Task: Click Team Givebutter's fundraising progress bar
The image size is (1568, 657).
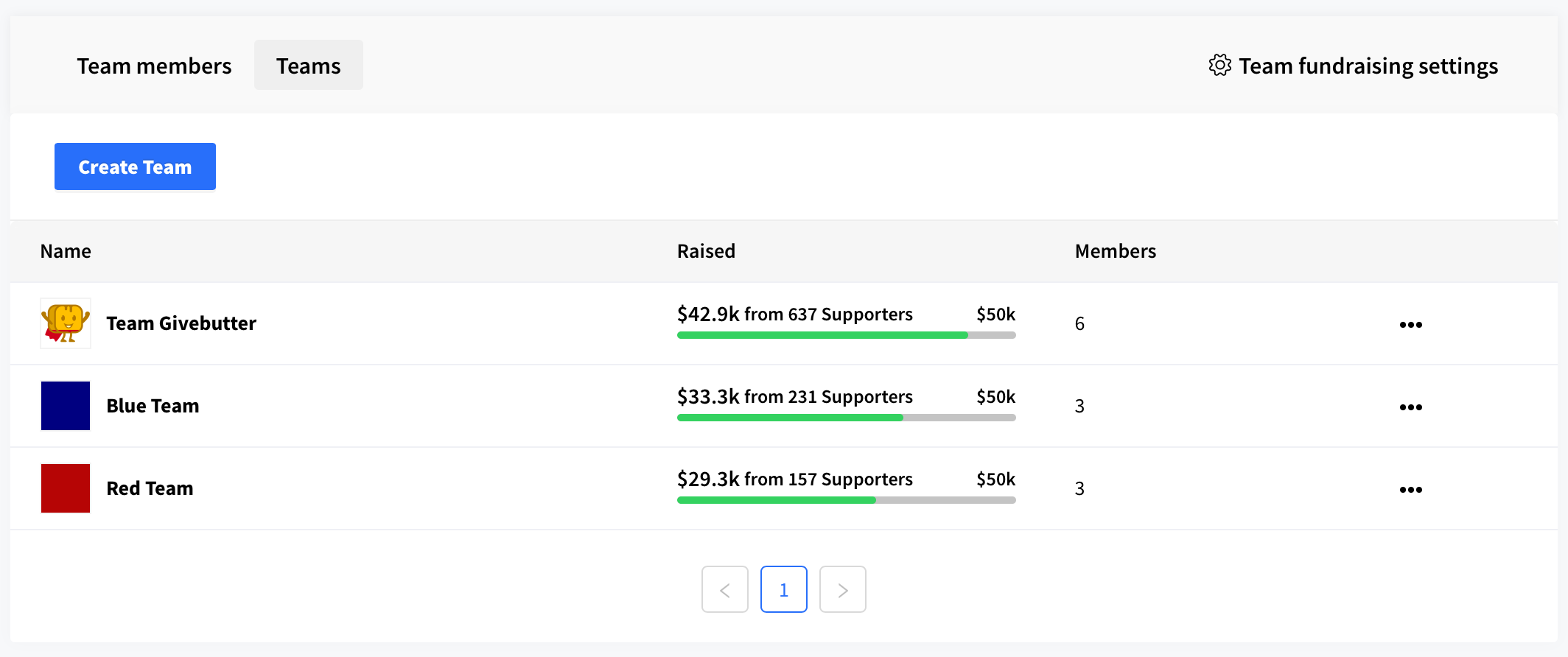Action: pos(846,335)
